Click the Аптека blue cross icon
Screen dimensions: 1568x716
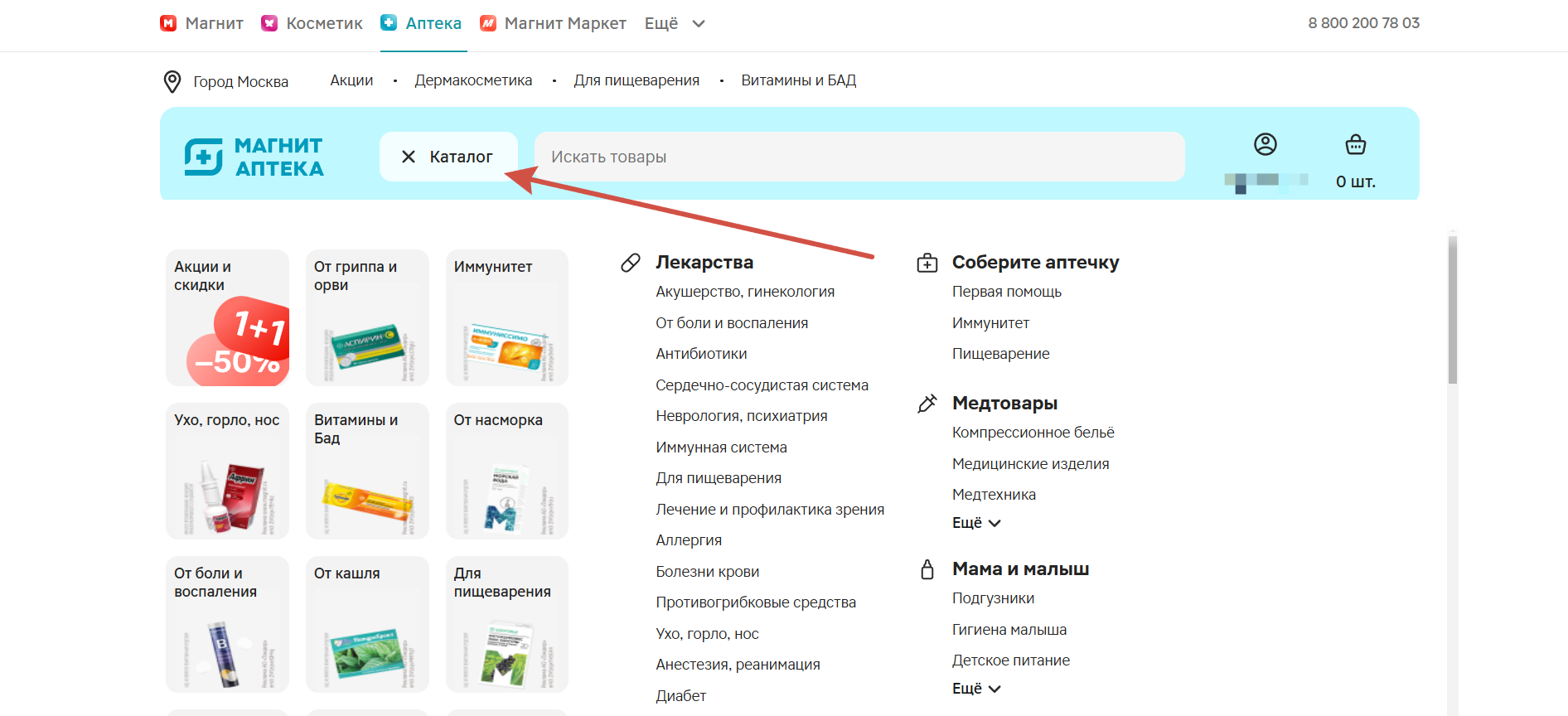389,23
